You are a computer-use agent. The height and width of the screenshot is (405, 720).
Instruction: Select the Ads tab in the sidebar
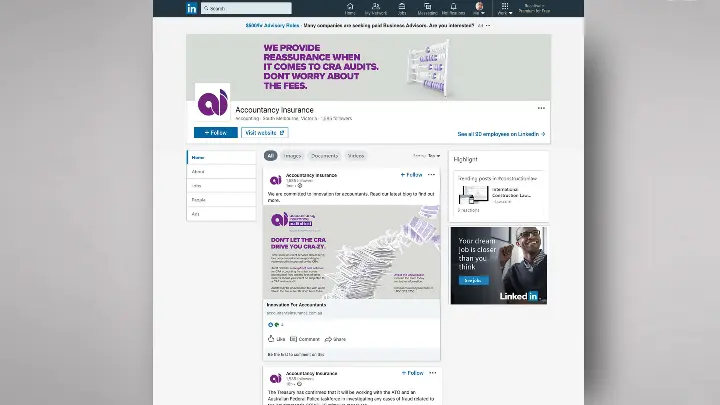point(221,214)
